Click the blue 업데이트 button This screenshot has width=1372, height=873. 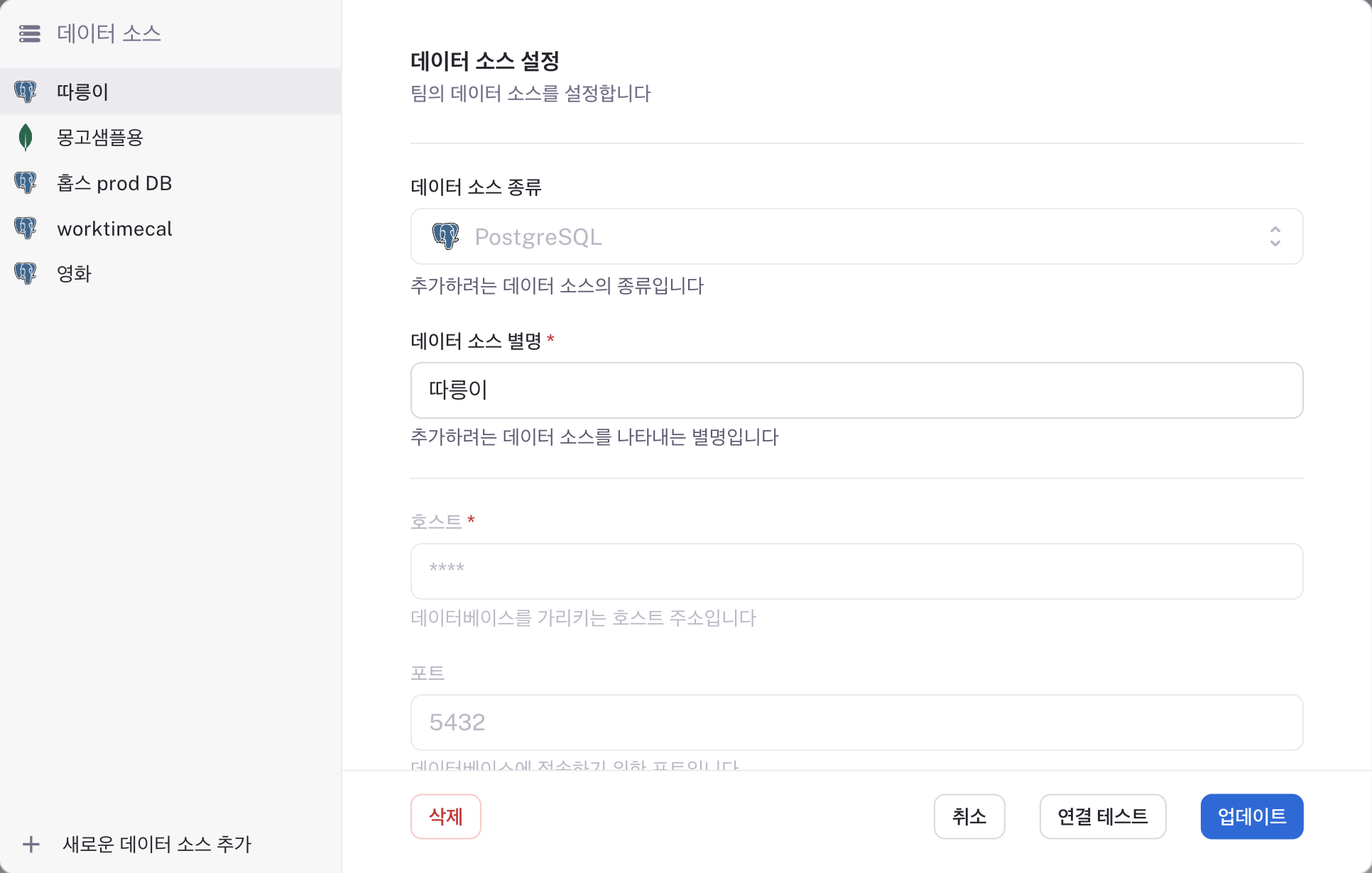point(1252,816)
